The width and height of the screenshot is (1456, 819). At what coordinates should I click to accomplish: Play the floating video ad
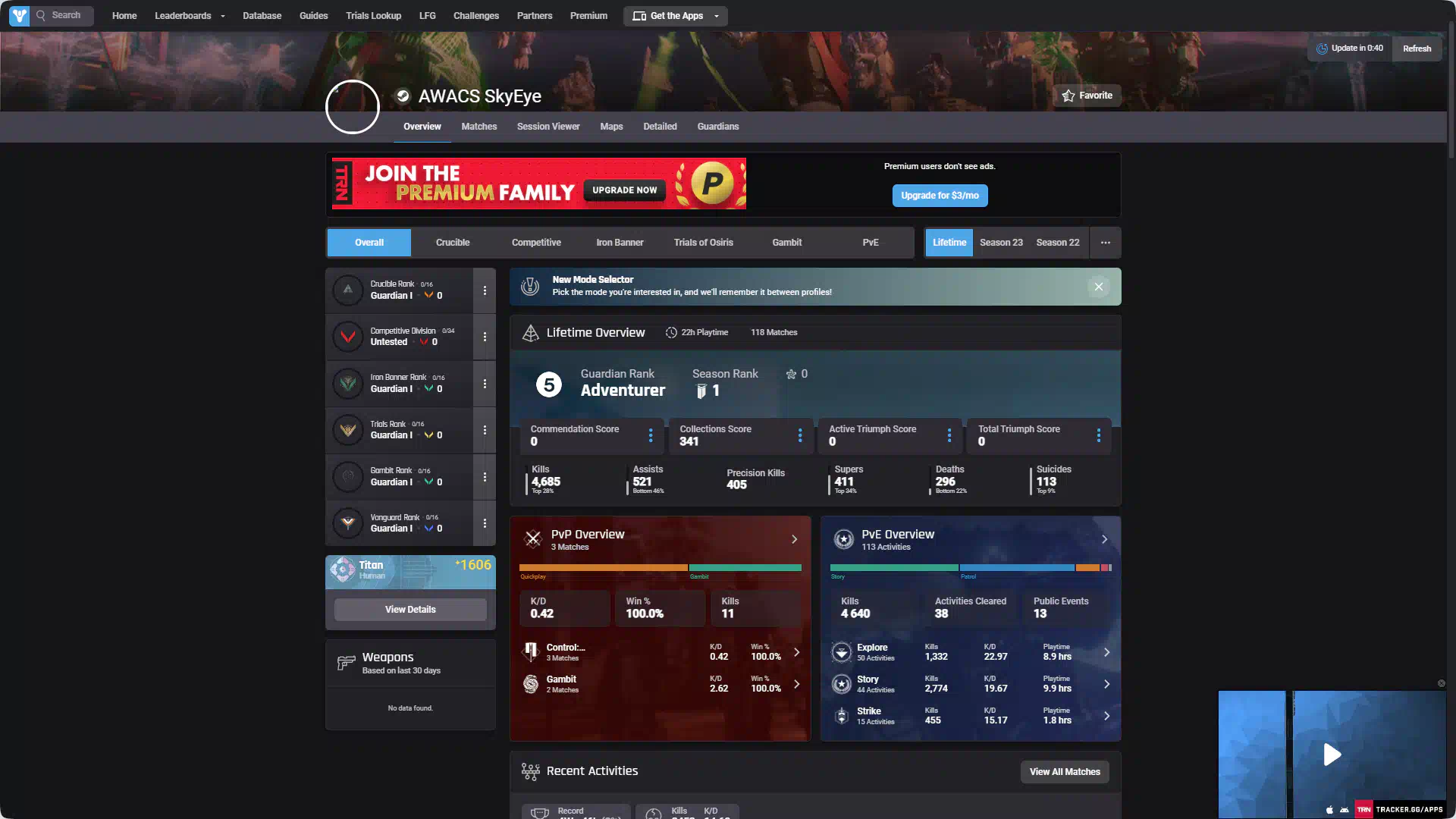(1332, 755)
